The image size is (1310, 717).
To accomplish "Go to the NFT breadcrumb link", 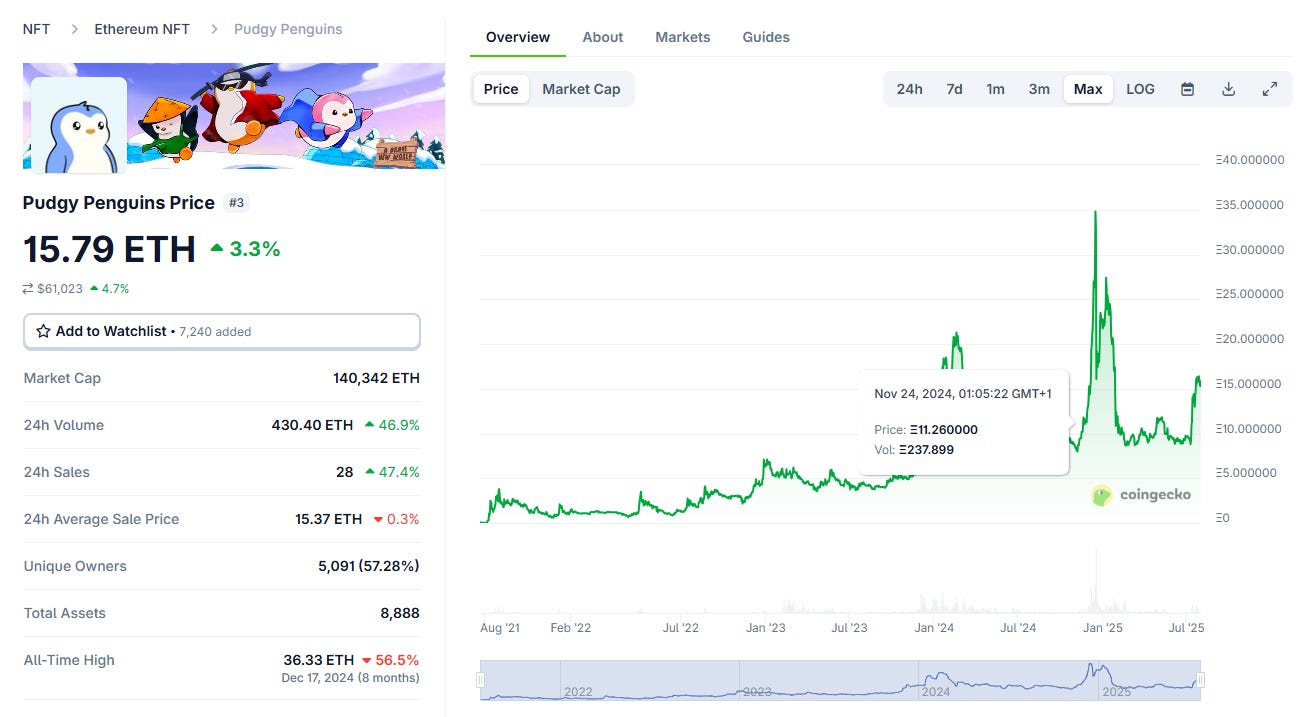I will pos(36,29).
